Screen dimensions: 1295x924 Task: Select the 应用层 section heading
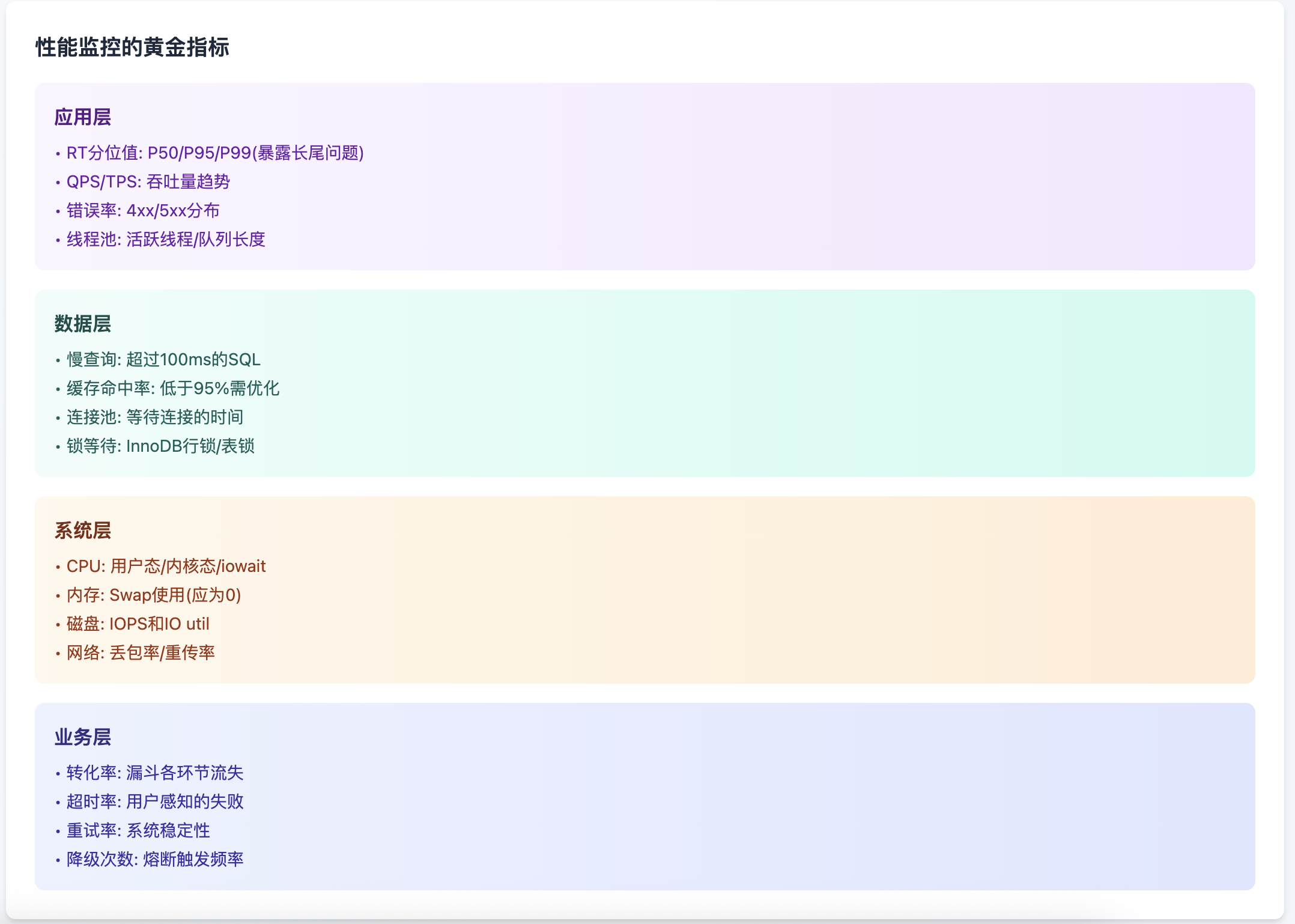coord(83,117)
